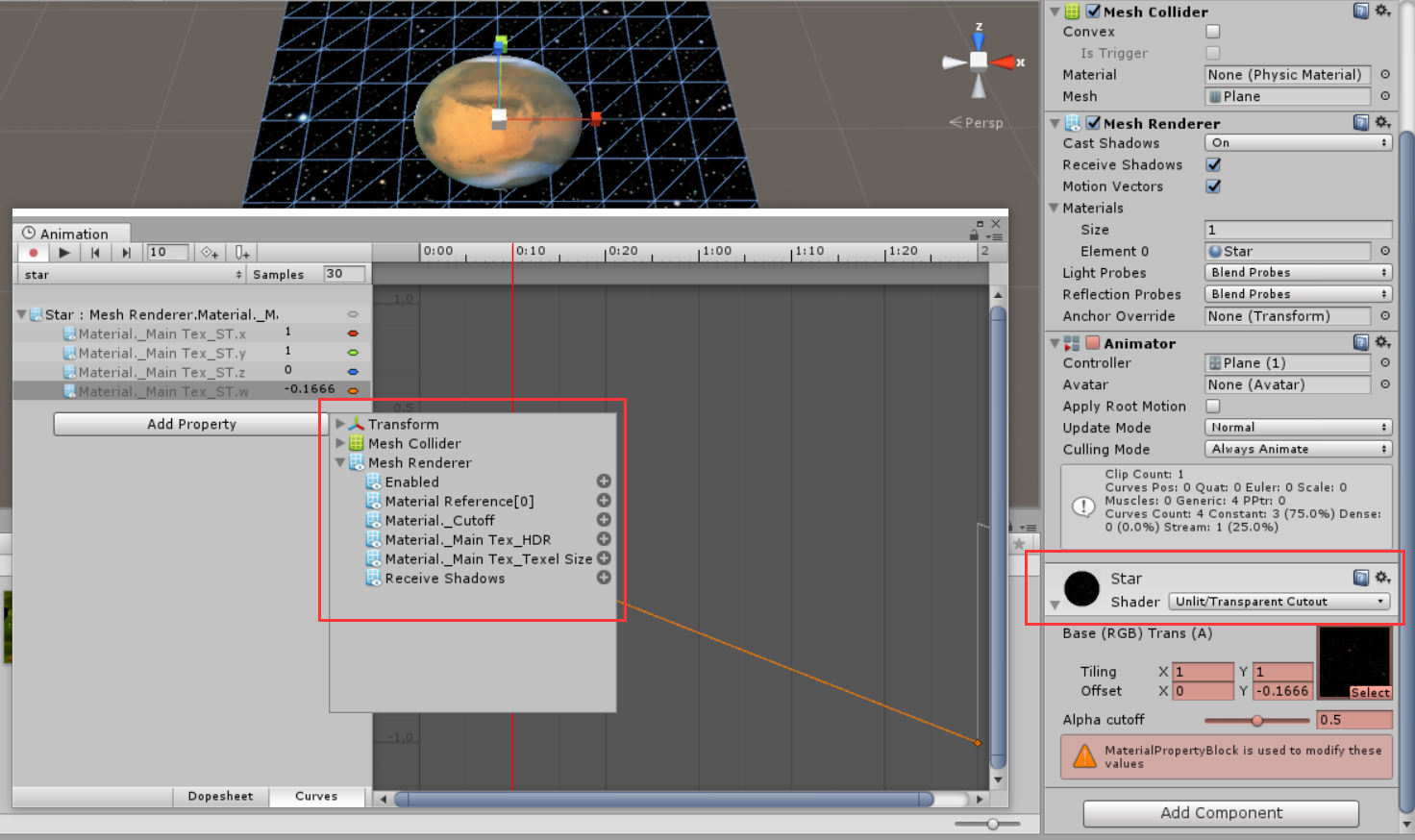
Task: Click the record button in the Animation window
Action: pyautogui.click(x=33, y=252)
